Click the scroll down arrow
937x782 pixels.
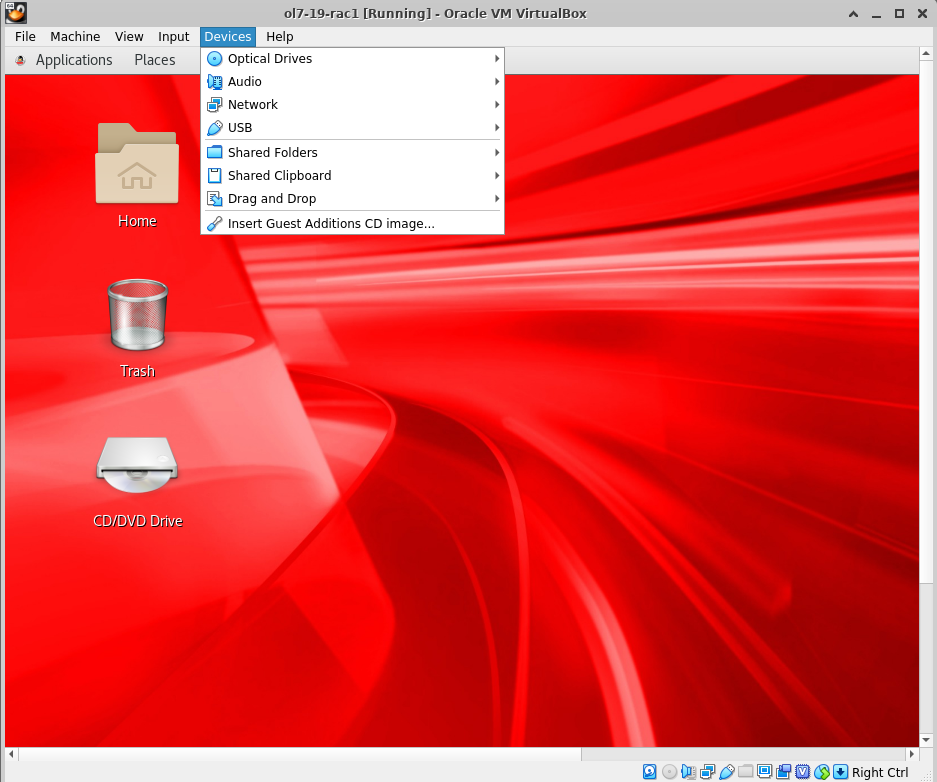[925, 740]
